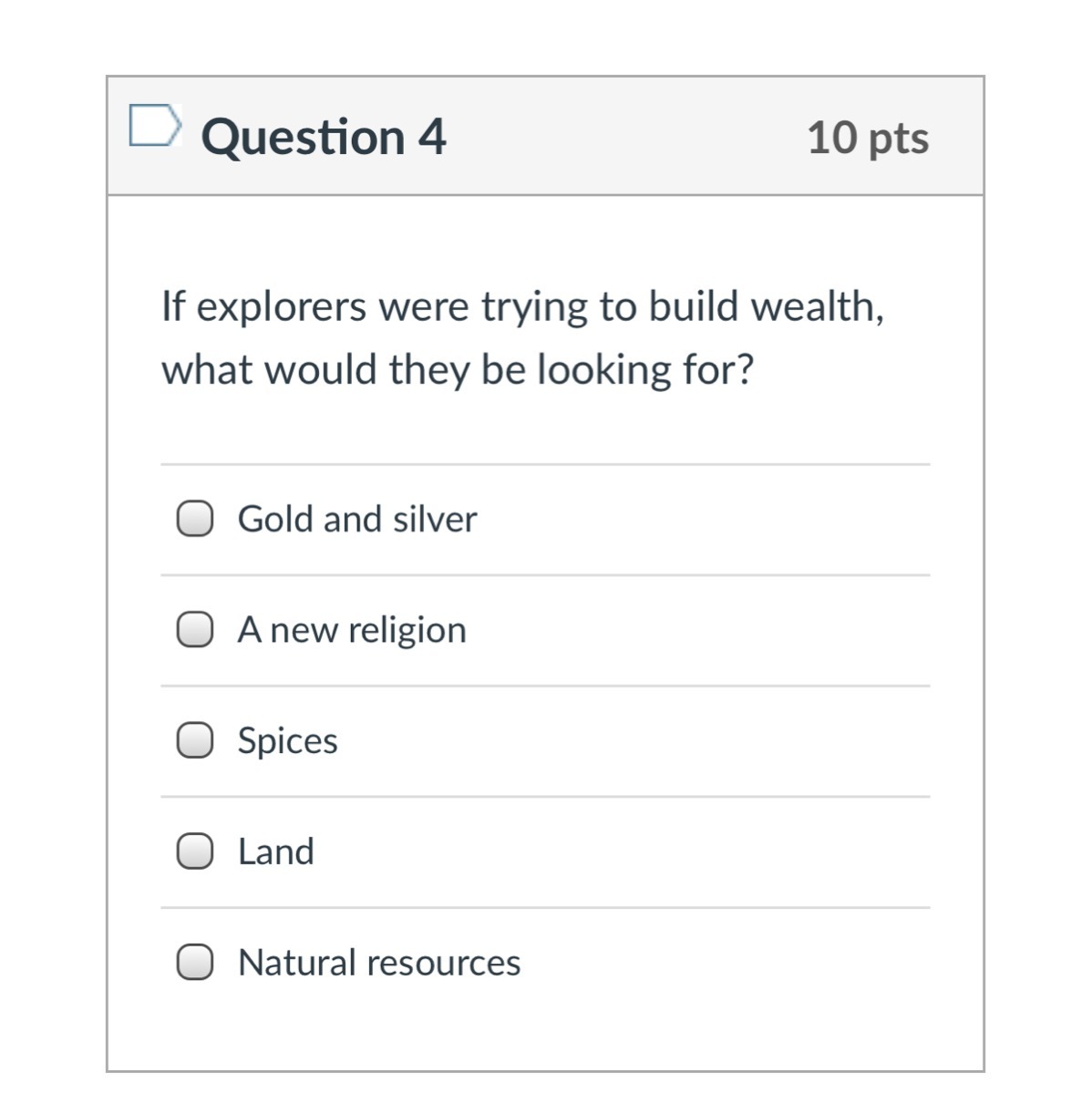The width and height of the screenshot is (1092, 1094).
Task: Click the "Natural resources" answer label
Action: [x=379, y=963]
